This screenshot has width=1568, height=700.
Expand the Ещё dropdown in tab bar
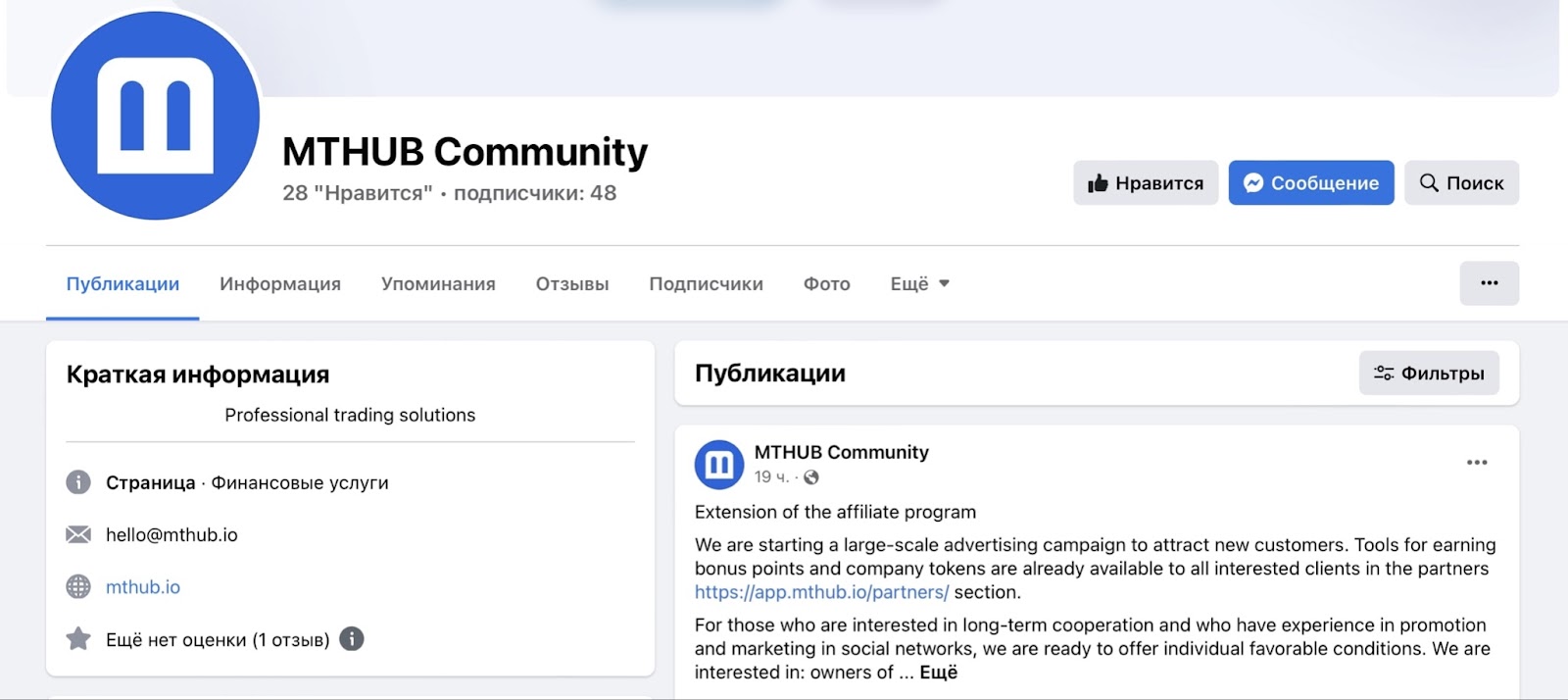pos(919,284)
